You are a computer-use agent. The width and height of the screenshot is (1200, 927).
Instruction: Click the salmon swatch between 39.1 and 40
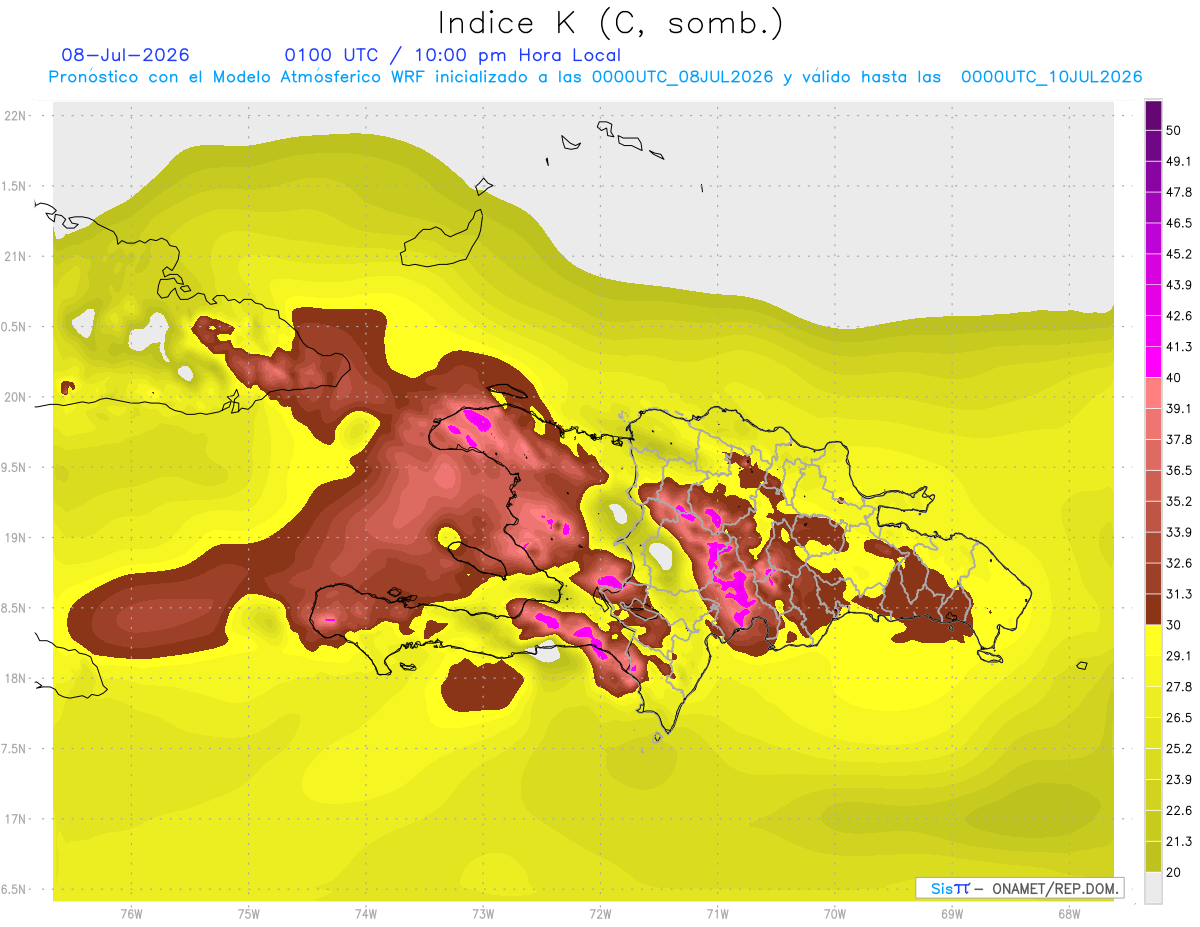[1153, 392]
